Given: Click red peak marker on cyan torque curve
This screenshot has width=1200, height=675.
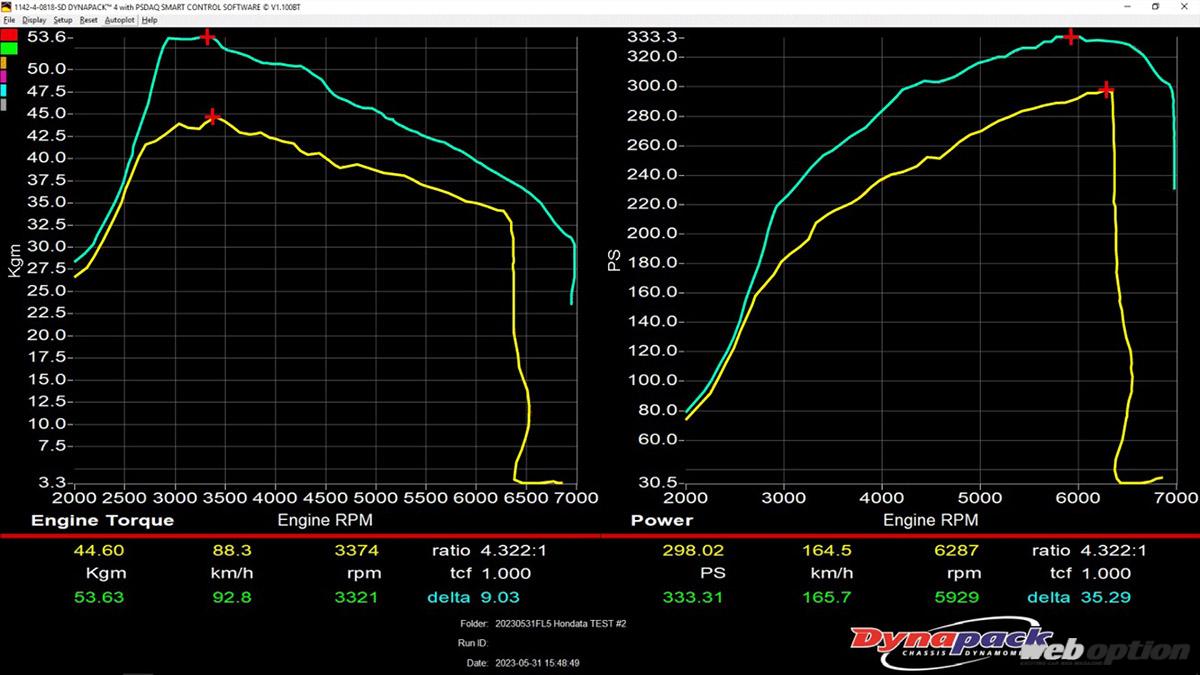Looking at the screenshot, I should tap(207, 38).
